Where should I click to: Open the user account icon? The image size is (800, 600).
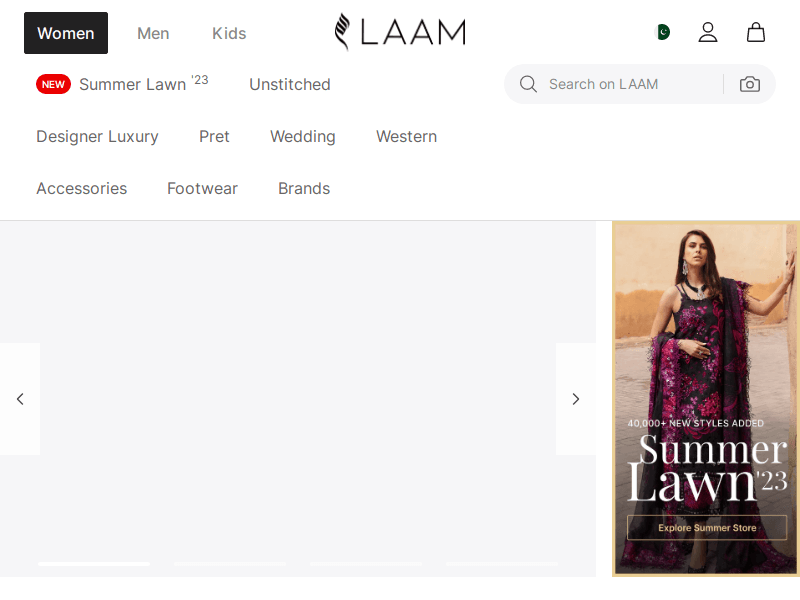pos(708,32)
